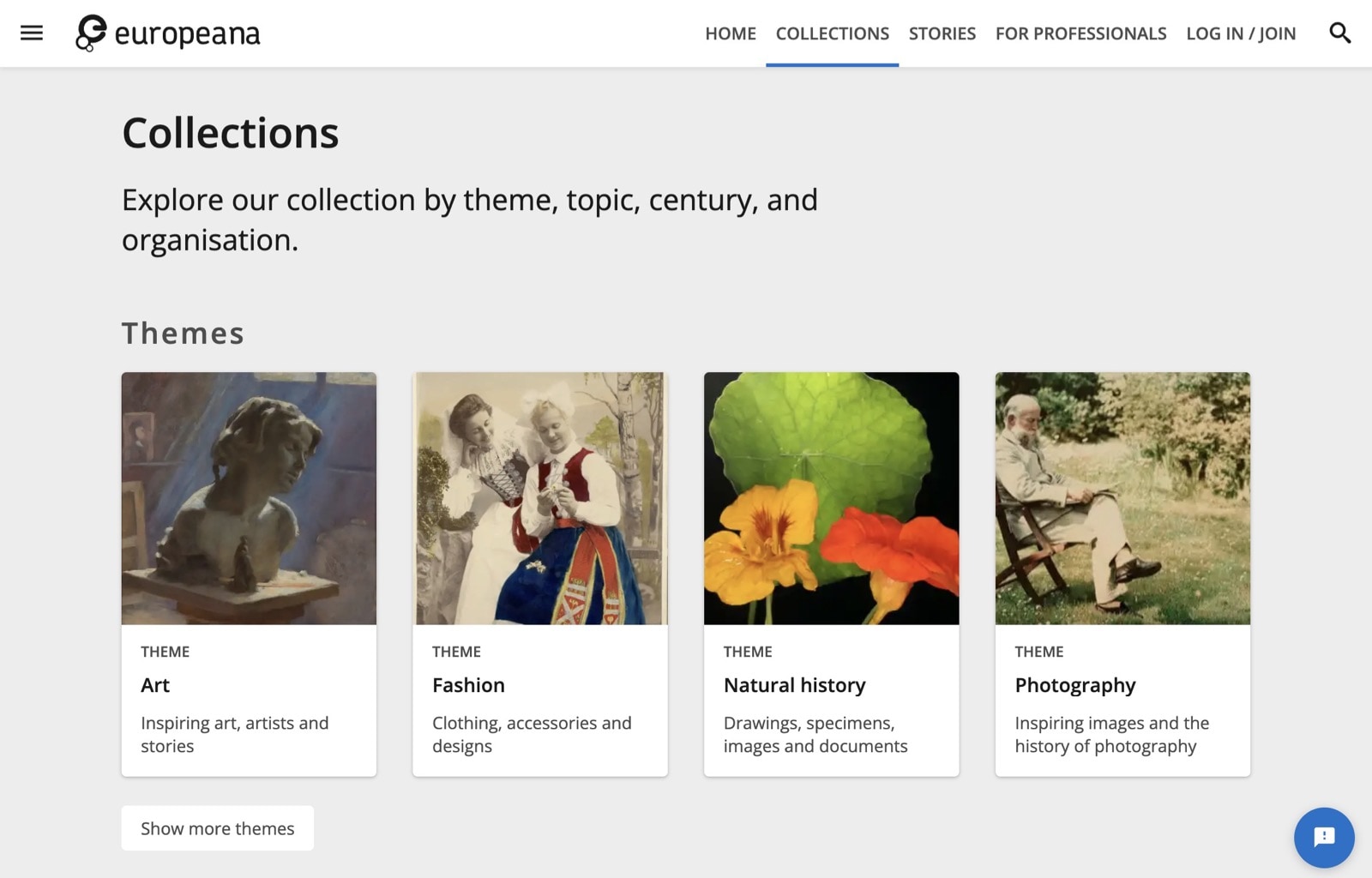Click 'Drawings, specimens, images and documents' text
This screenshot has width=1372, height=878.
pos(815,734)
